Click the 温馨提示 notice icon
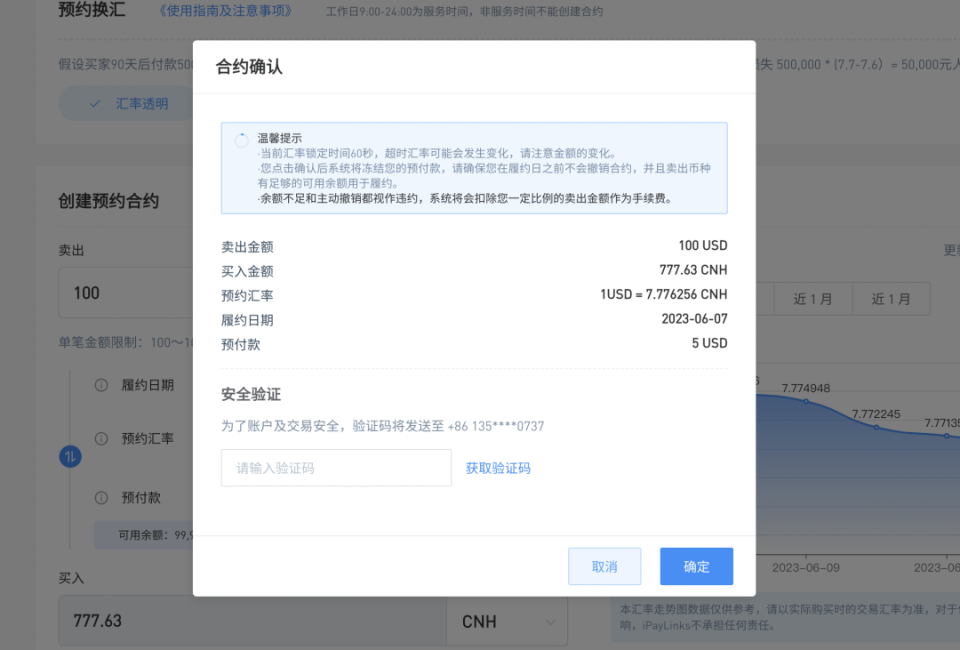This screenshot has height=650, width=960. click(241, 140)
